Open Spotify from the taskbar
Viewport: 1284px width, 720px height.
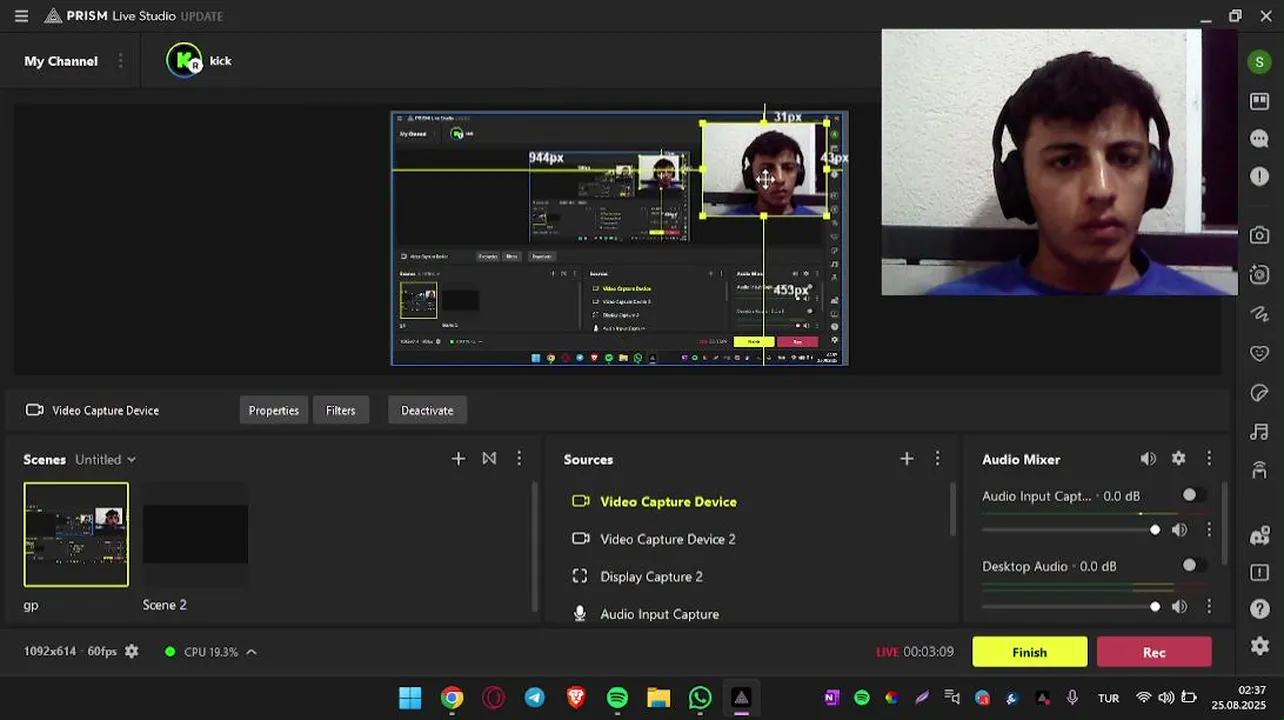pos(617,698)
